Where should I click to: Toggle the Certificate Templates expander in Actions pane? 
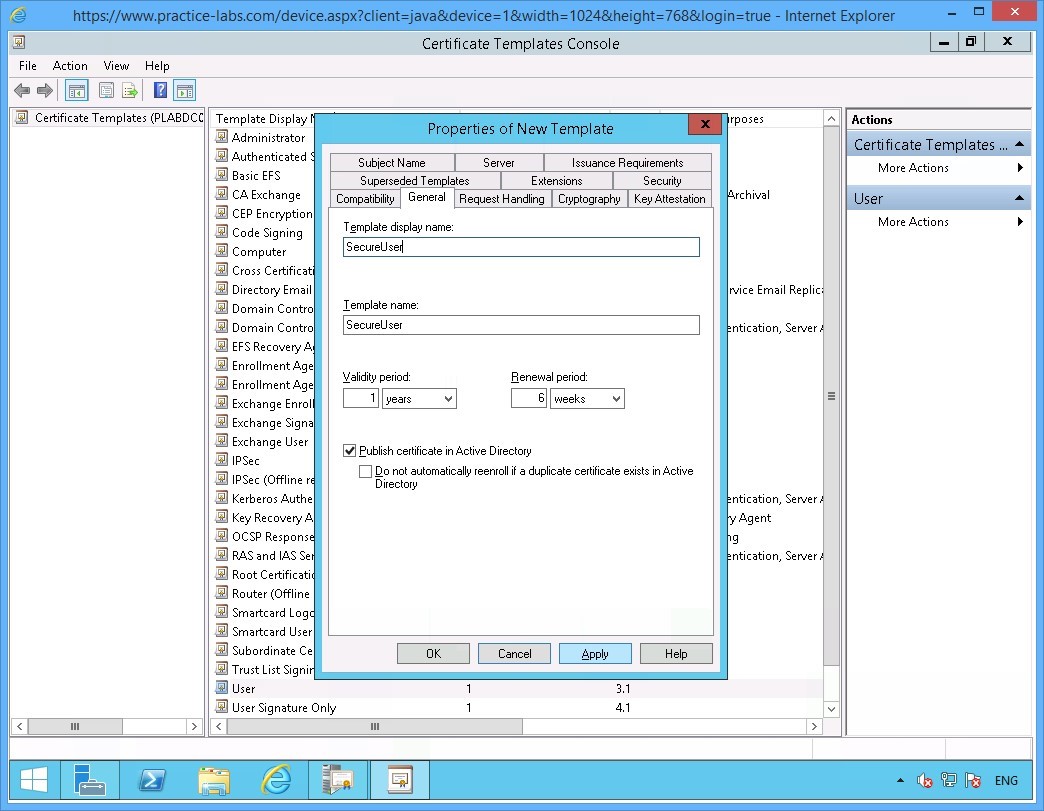1020,144
